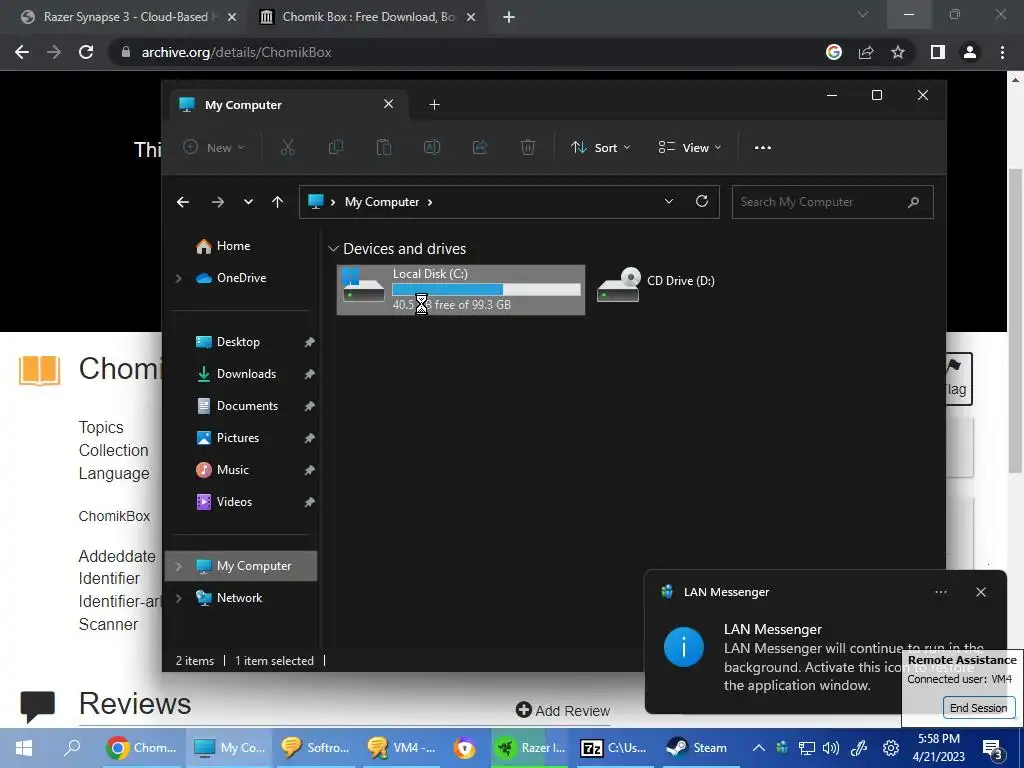Go forward in File Explorer navigation
The image size is (1024, 768).
[217, 202]
